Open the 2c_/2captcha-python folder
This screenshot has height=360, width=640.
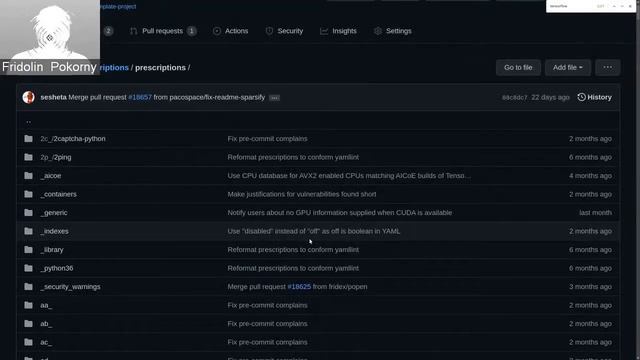tap(73, 139)
